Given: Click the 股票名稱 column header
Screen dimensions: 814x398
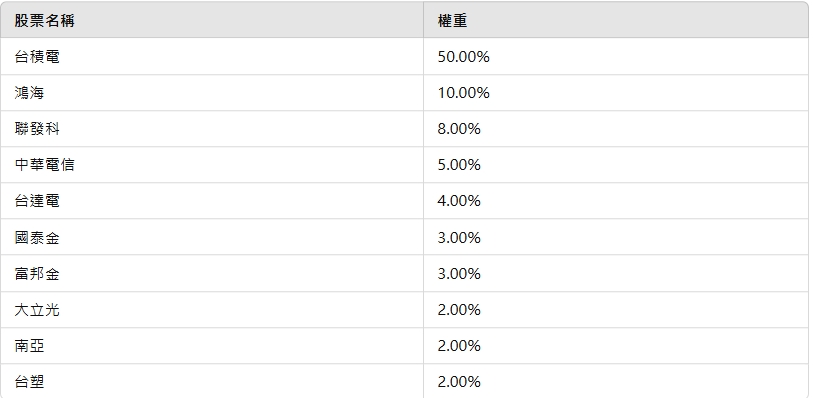Looking at the screenshot, I should point(44,21).
